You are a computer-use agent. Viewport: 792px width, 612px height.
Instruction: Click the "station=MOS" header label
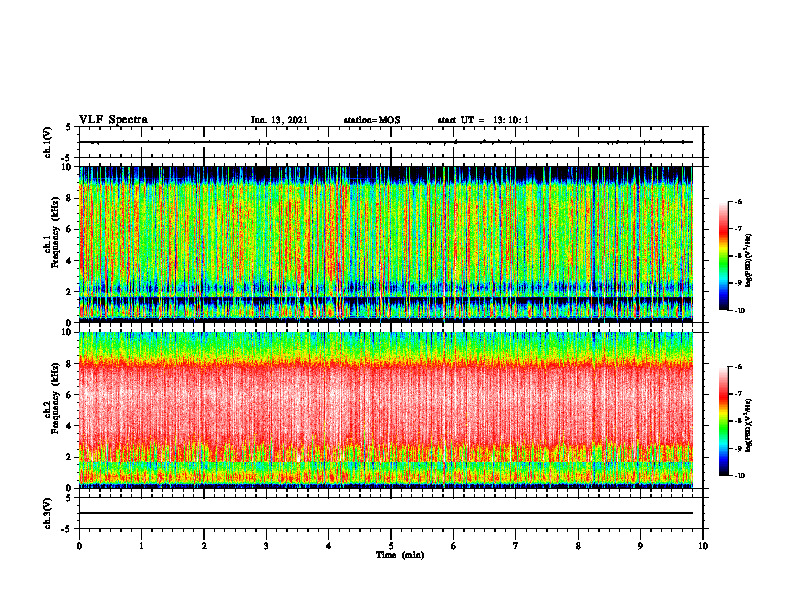coord(372,120)
